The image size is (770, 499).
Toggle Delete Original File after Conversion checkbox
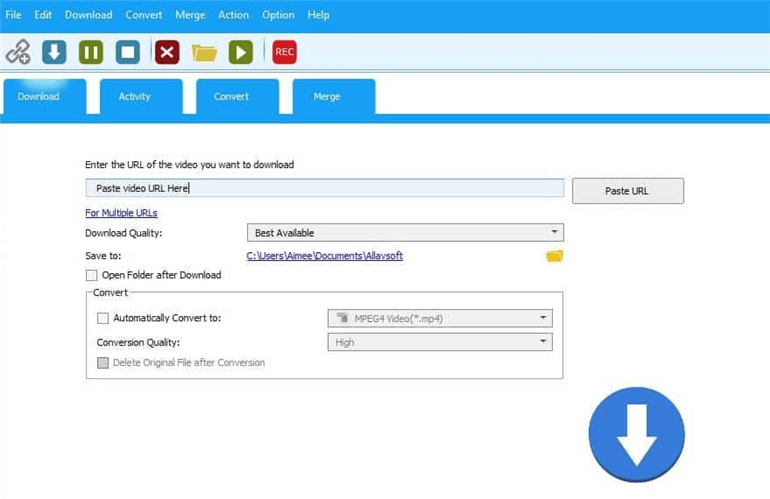pyautogui.click(x=103, y=363)
